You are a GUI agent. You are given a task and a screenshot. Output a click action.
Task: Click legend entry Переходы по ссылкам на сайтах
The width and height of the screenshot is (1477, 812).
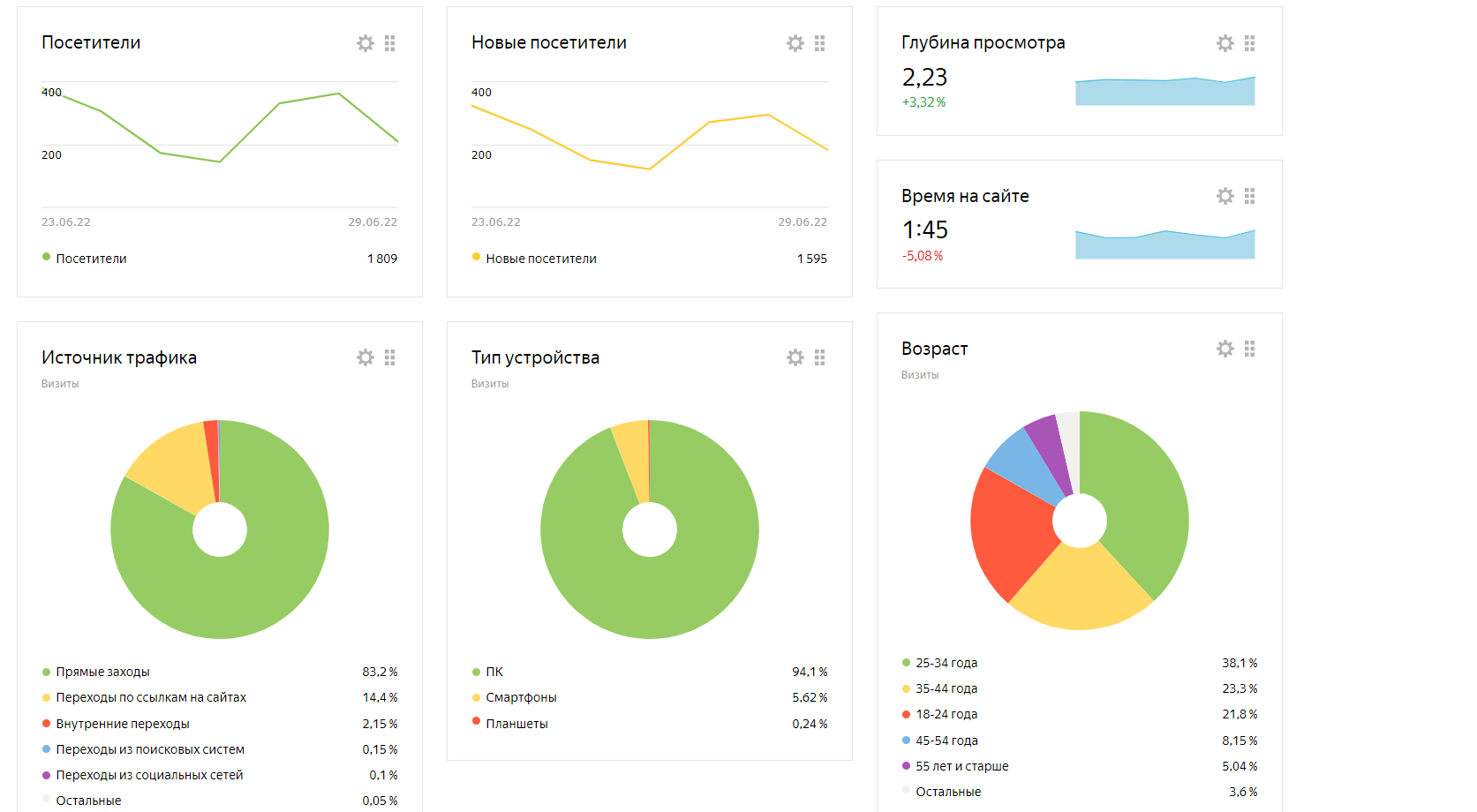coord(144,697)
